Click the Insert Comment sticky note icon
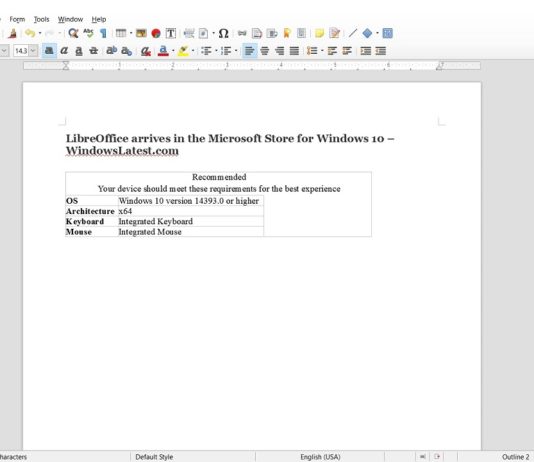This screenshot has width=534, height=462. click(319, 33)
